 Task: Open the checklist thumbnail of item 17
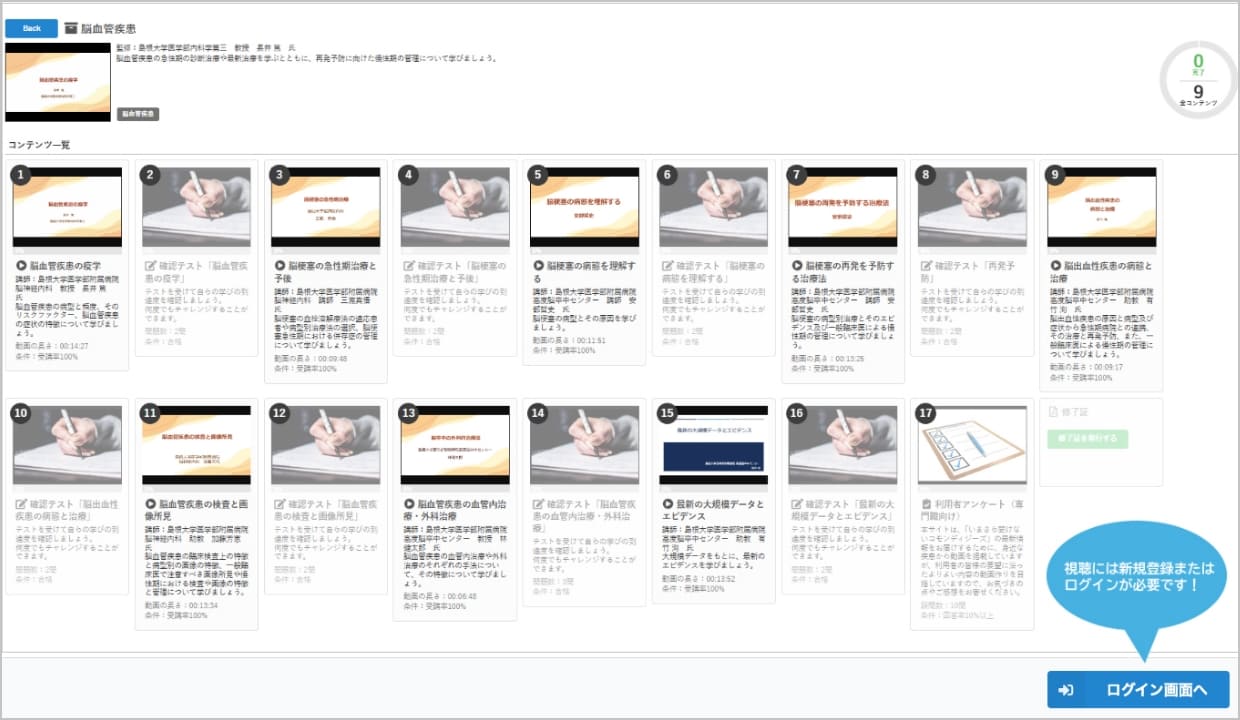(971, 445)
